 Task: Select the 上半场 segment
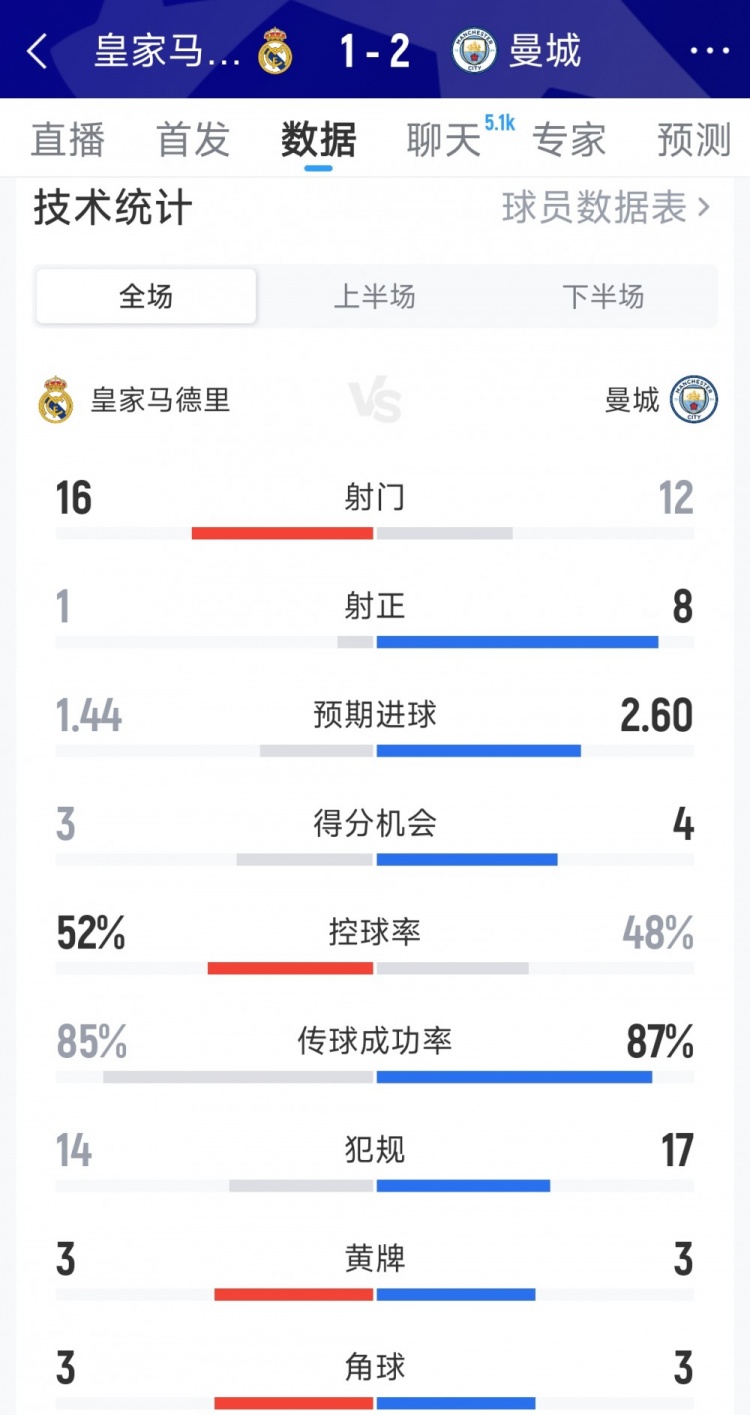[x=374, y=297]
